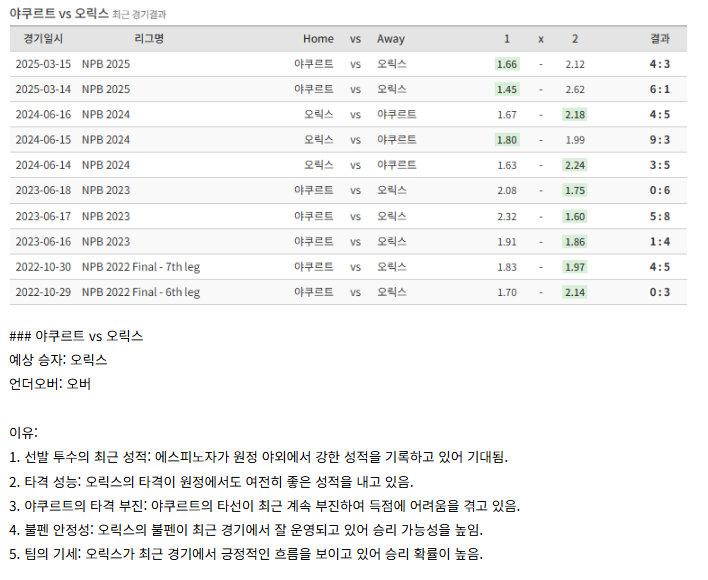Click highlighted odds 1.60
This screenshot has height=580, width=708.
tap(575, 216)
